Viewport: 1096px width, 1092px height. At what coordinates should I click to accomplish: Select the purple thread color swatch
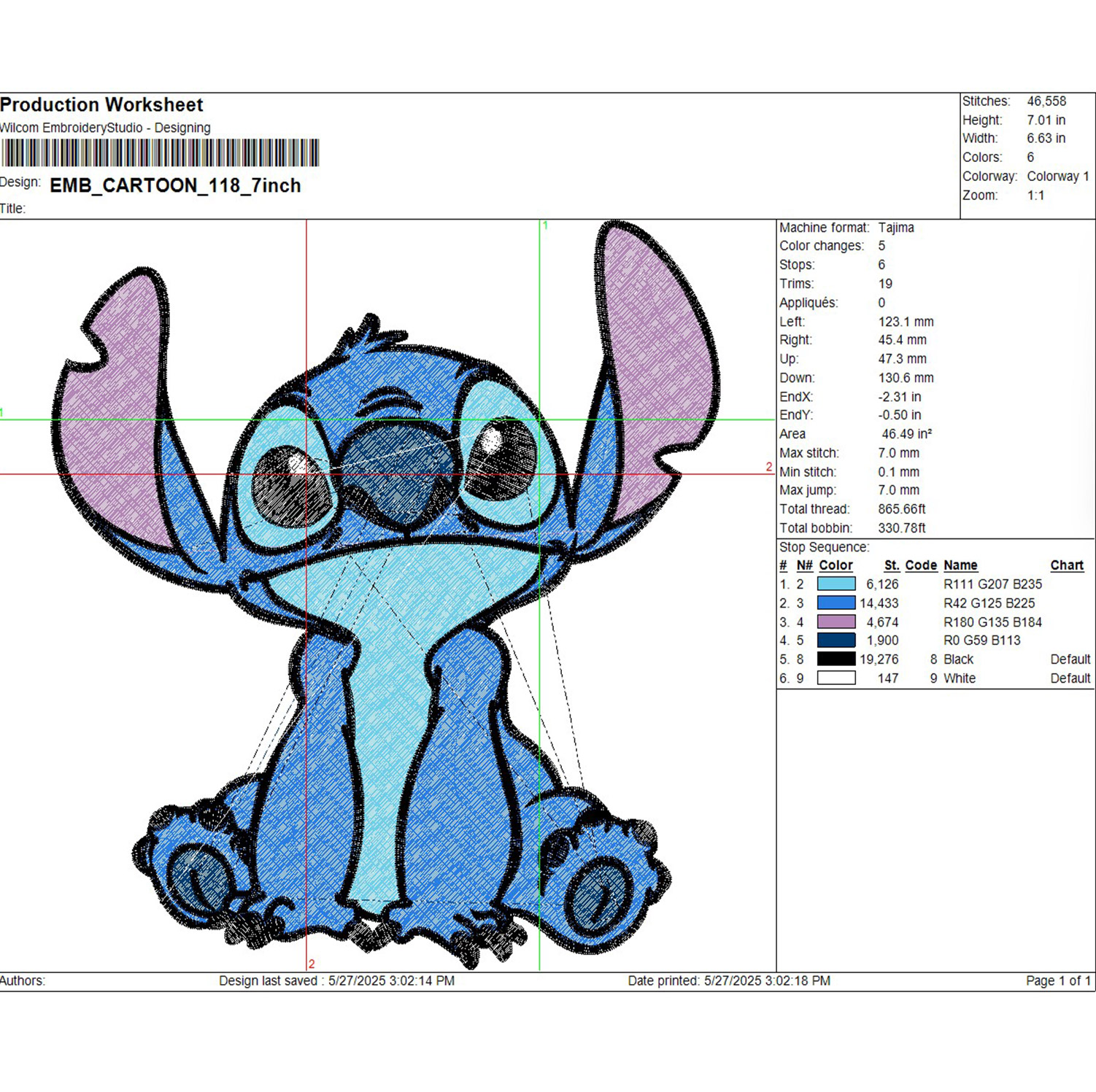coord(836,622)
